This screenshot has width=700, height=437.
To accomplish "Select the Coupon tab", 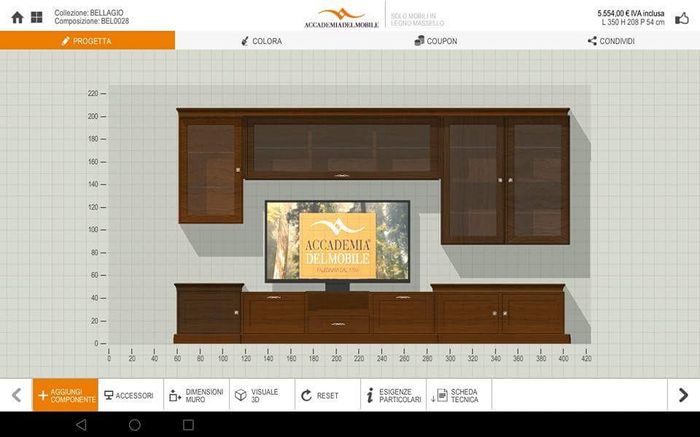I will click(x=436, y=41).
